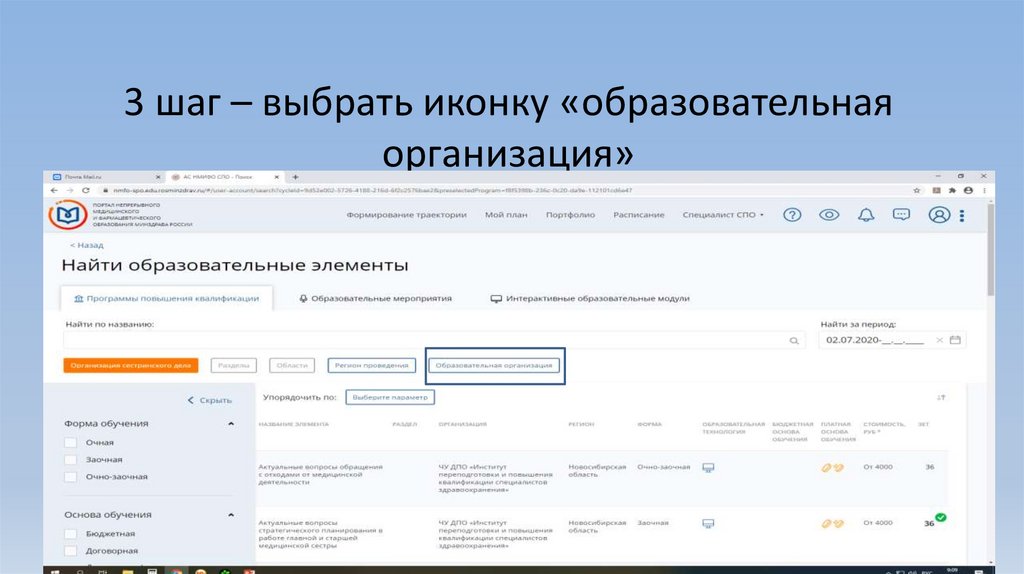Switch to Интерактивные образовательные модули tab

coord(590,298)
